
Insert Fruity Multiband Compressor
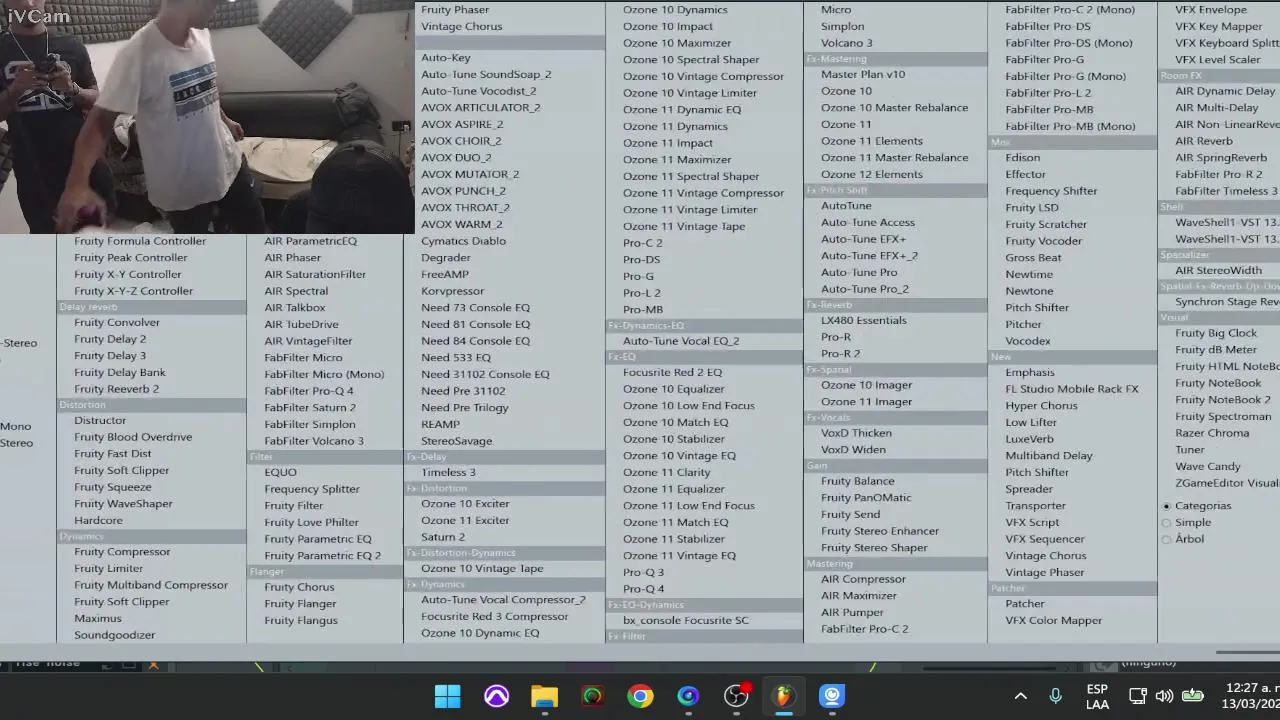pos(151,585)
